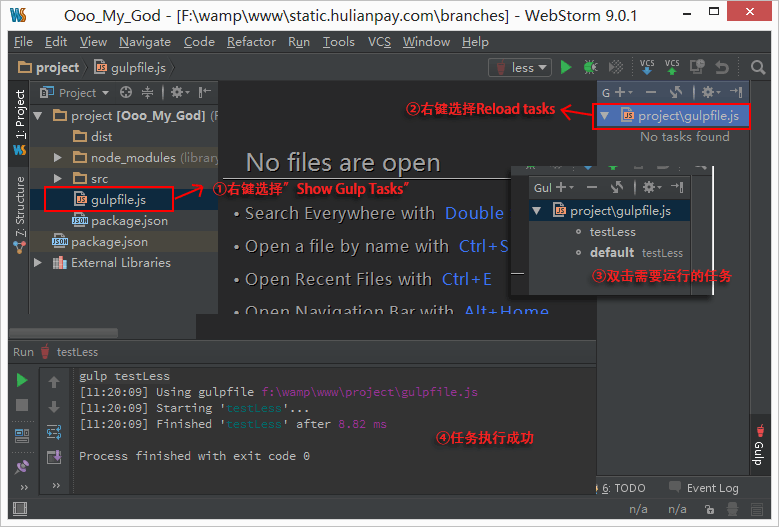Click the VCS commit changes icon
The height and width of the screenshot is (527, 779).
tap(672, 67)
